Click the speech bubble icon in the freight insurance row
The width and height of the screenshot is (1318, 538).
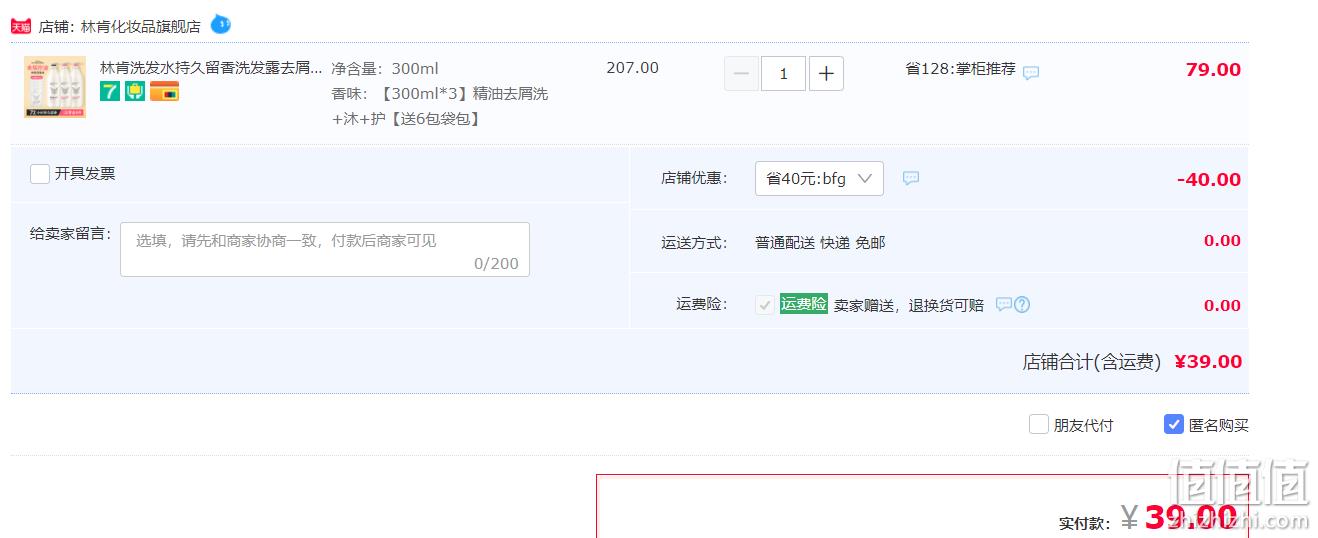(1004, 305)
